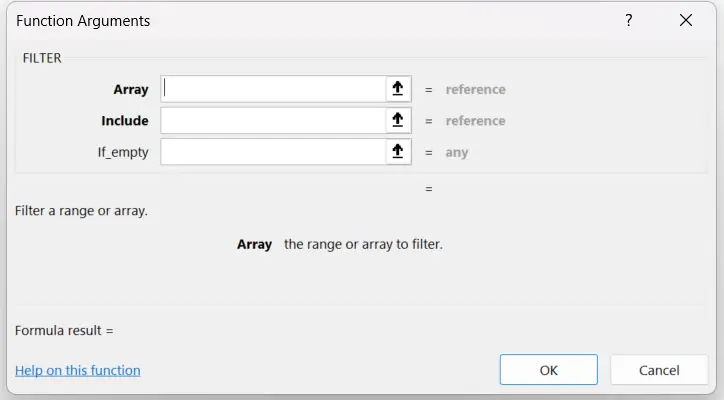This screenshot has width=724, height=400.
Task: Close the Function Arguments dialog
Action: pyautogui.click(x=686, y=20)
